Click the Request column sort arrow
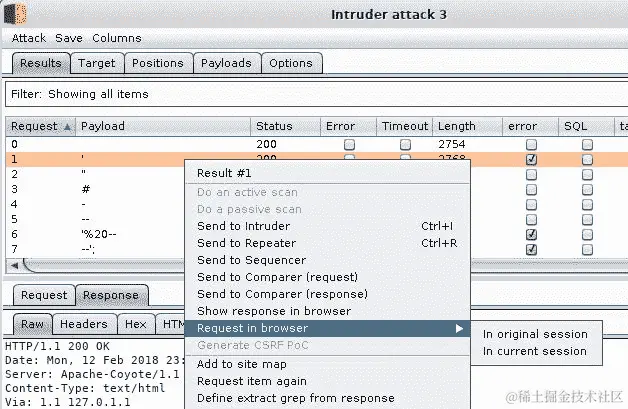 coord(67,127)
